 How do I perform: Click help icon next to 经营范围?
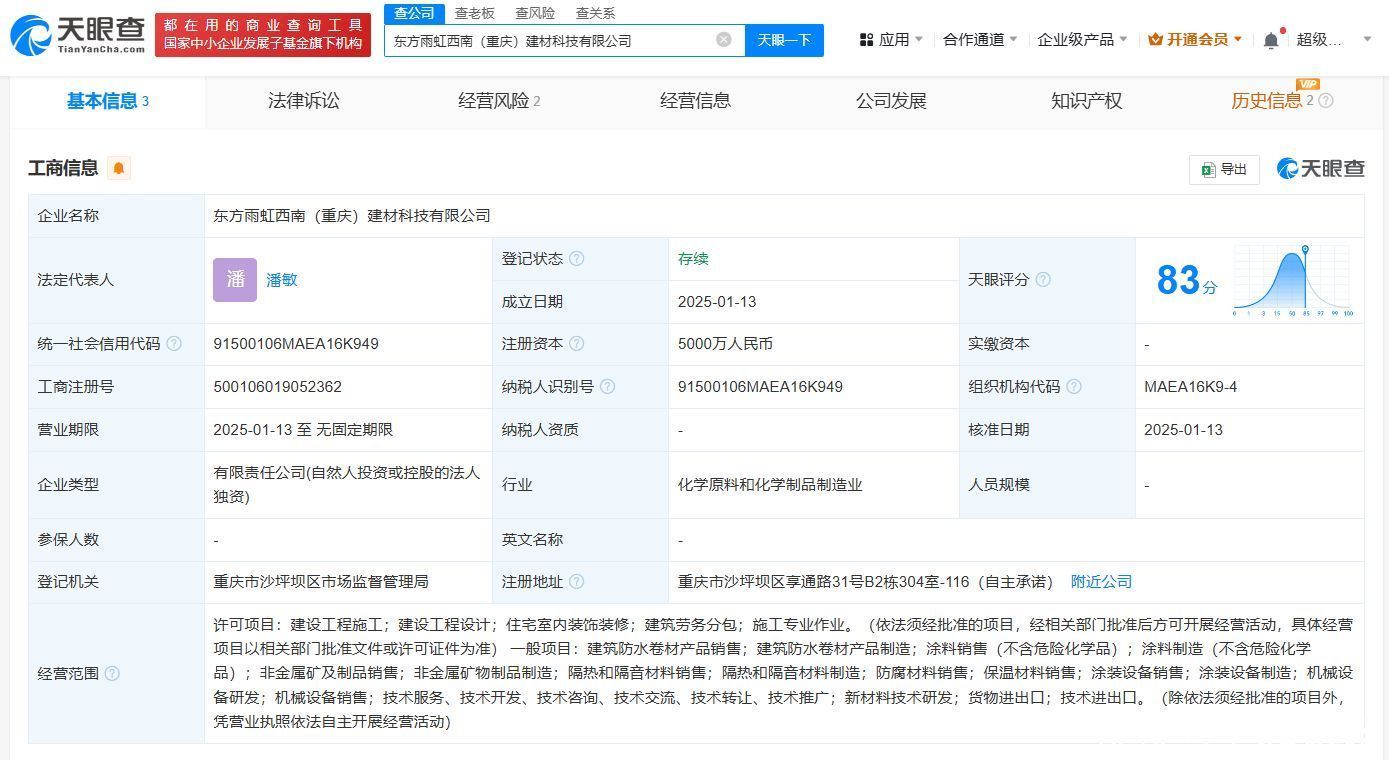point(112,674)
